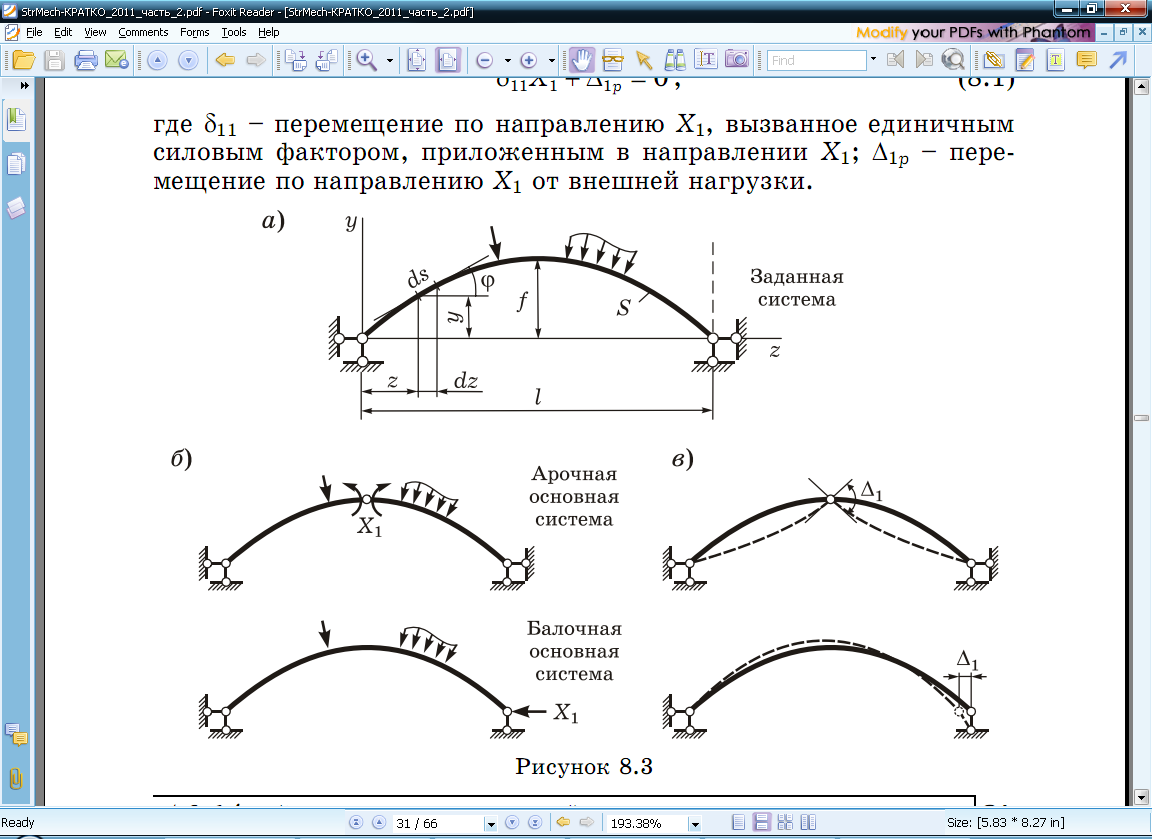Viewport: 1152px width, 839px height.
Task: Open the 193.38% zoom level dropdown
Action: 695,824
